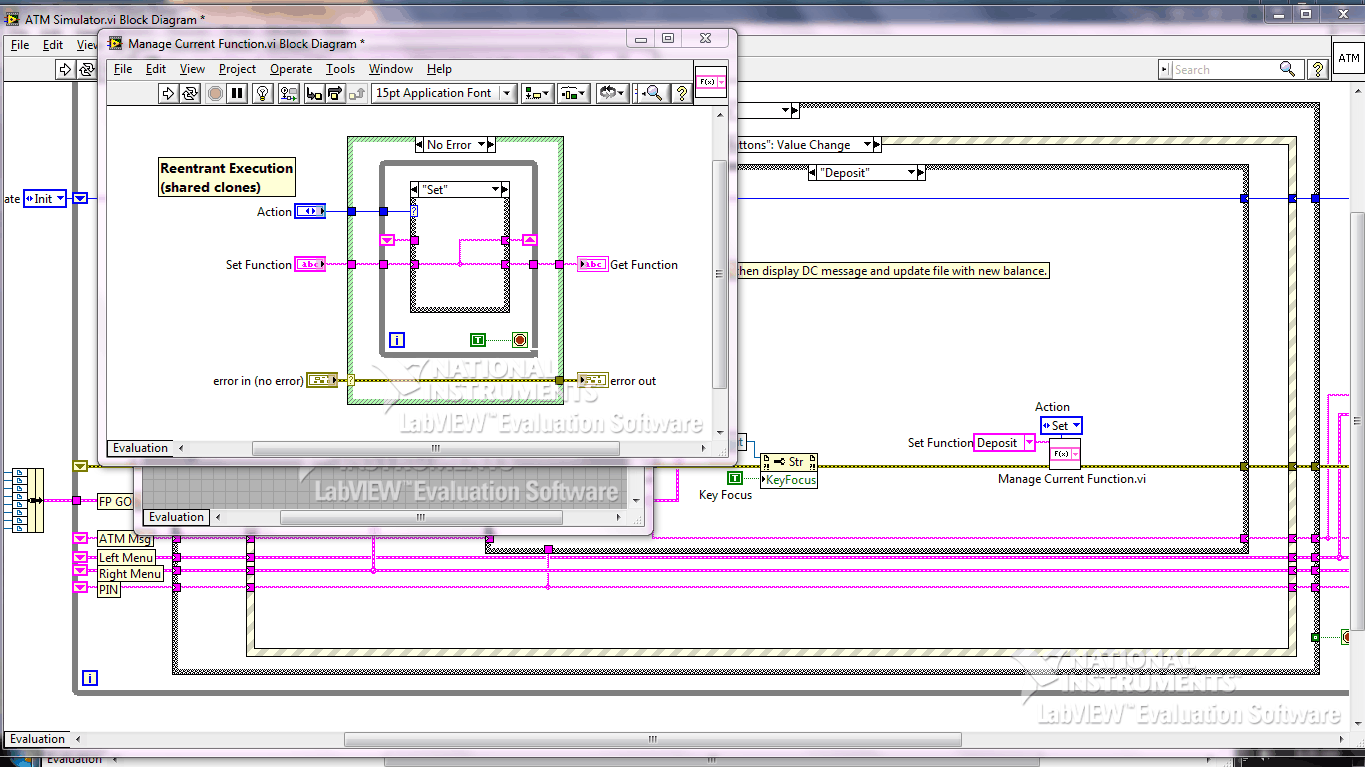
Task: Click Run Continuously in ATM Simulator toolbar
Action: pyautogui.click(x=87, y=69)
